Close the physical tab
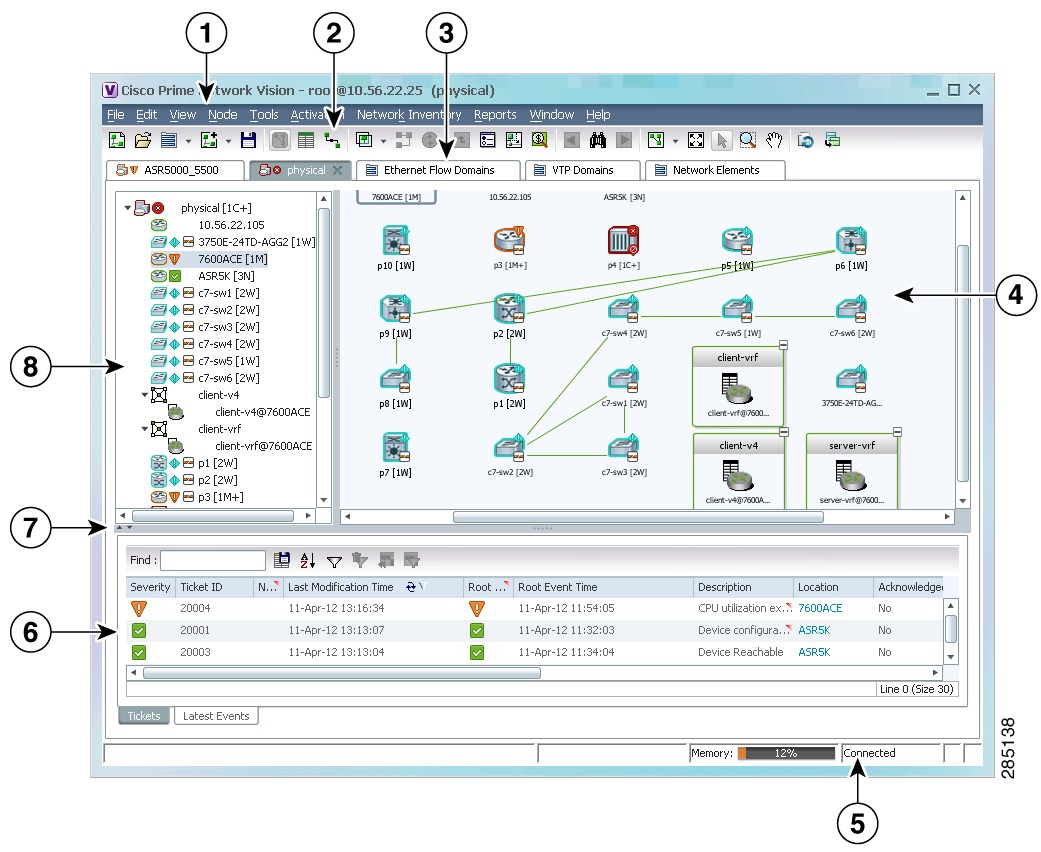Image resolution: width=1041 pixels, height=852 pixels. coord(337,170)
